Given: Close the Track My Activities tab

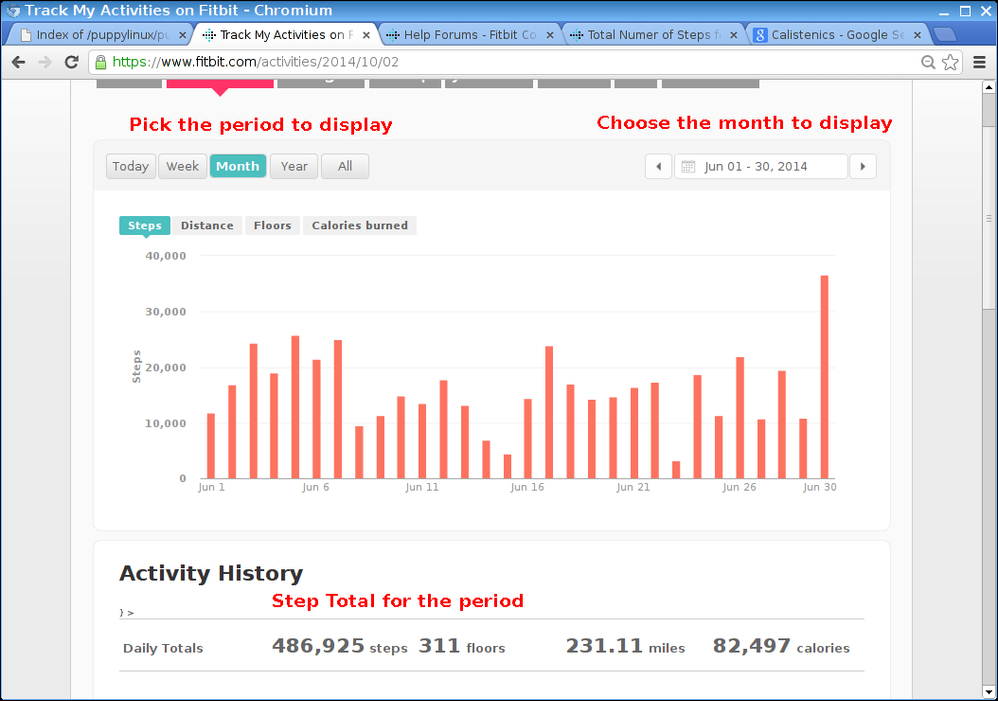Looking at the screenshot, I should click(366, 35).
